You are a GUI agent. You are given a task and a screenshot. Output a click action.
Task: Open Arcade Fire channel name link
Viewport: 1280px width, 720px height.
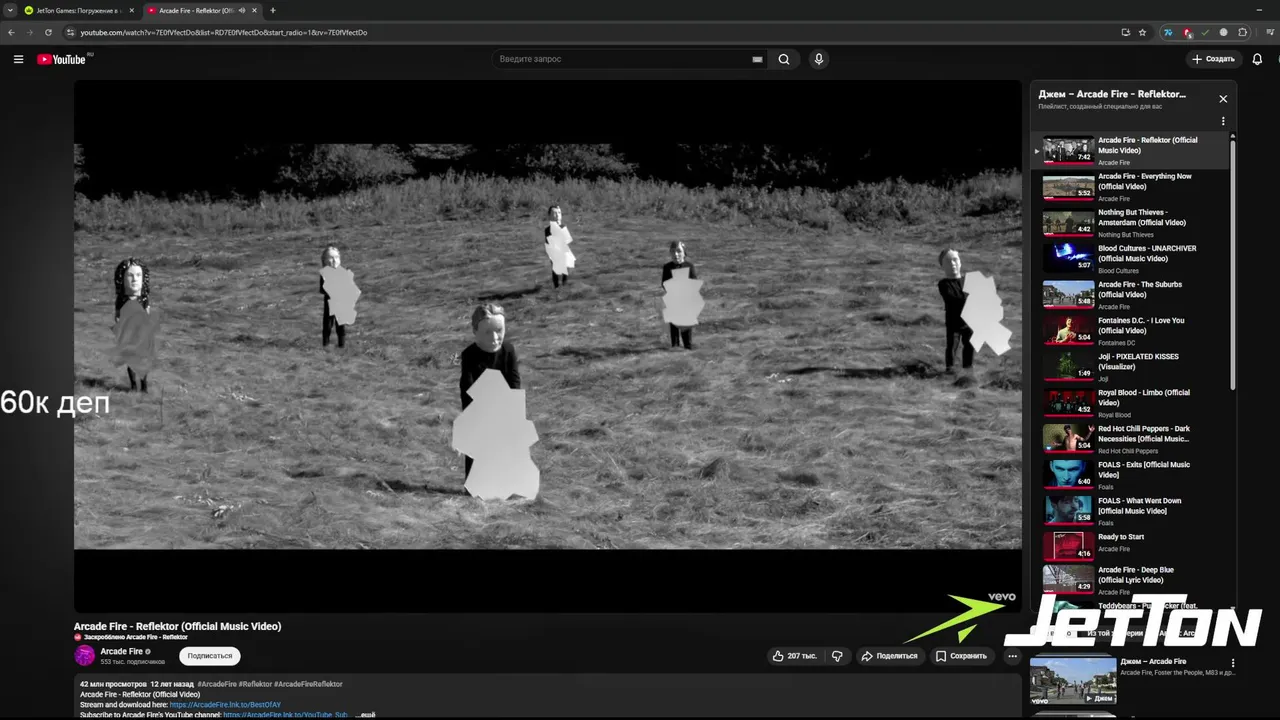(x=121, y=651)
